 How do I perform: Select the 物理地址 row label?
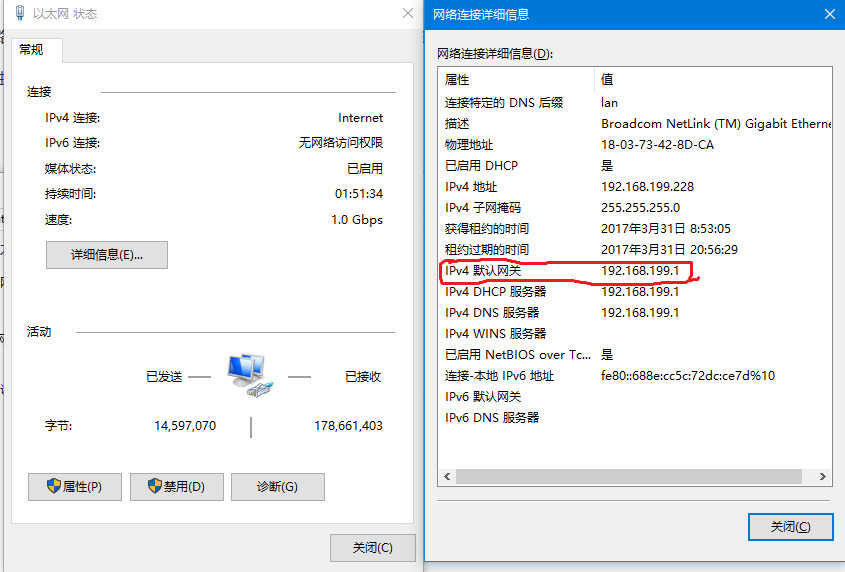(469, 144)
